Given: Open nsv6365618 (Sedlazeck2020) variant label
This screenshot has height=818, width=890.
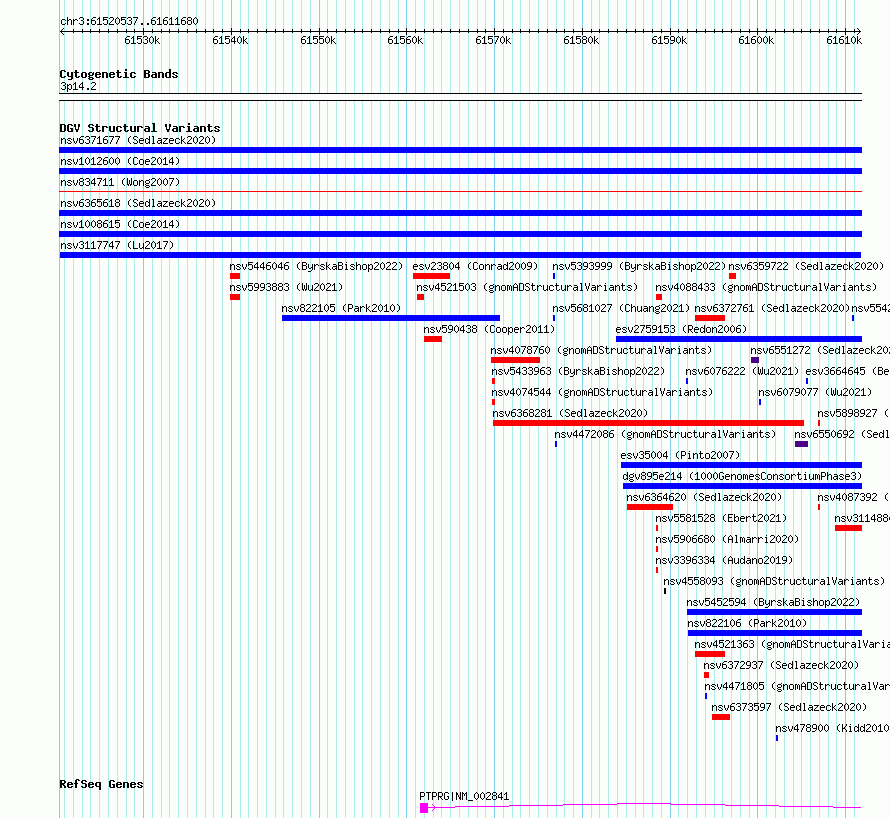Looking at the screenshot, I should (x=138, y=203).
